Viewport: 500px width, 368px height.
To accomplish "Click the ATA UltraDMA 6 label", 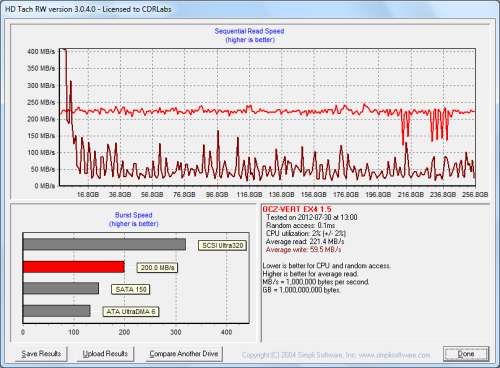I will pyautogui.click(x=131, y=312).
